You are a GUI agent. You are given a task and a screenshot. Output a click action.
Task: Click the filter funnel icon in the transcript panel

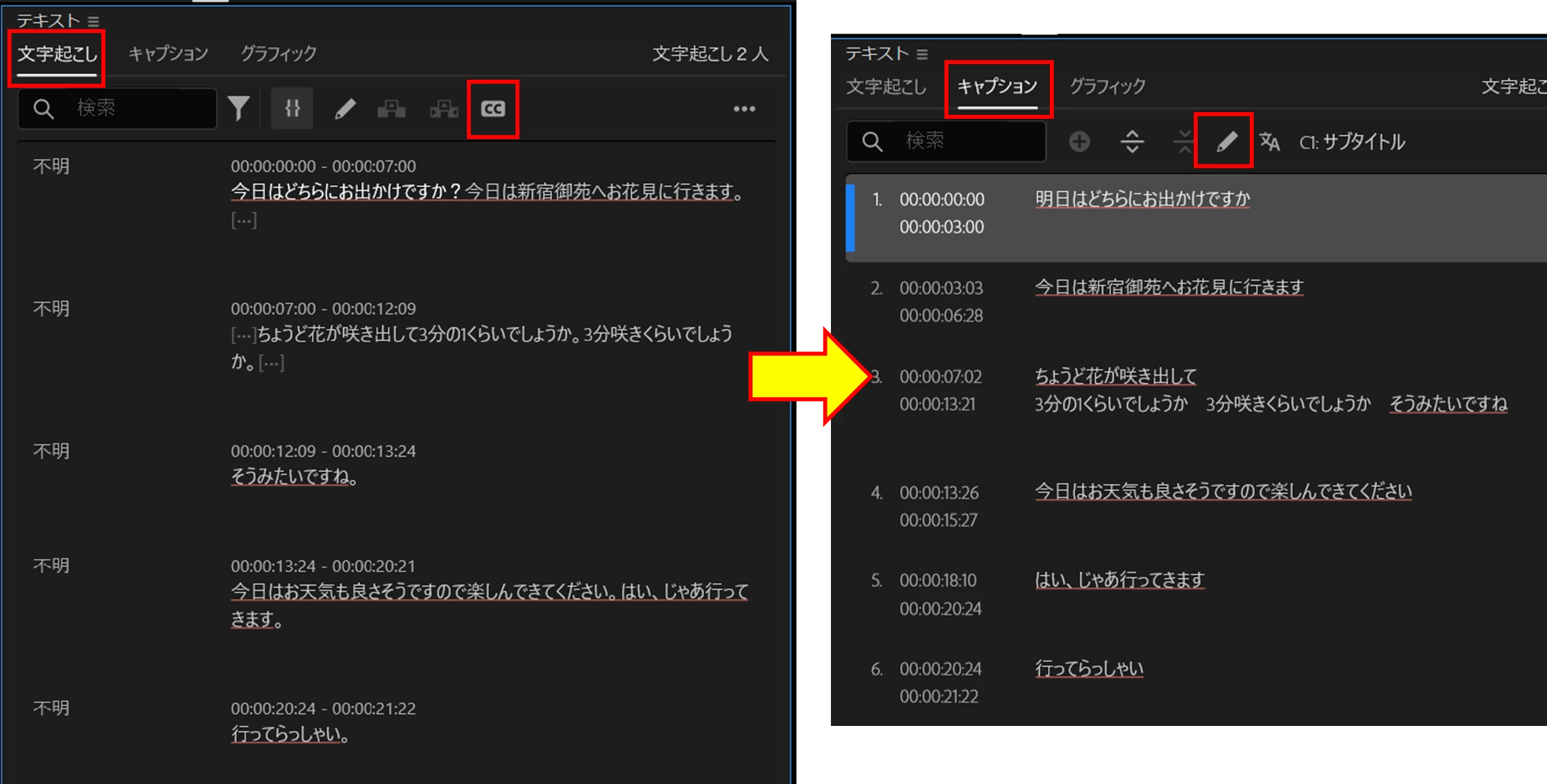tap(238, 108)
